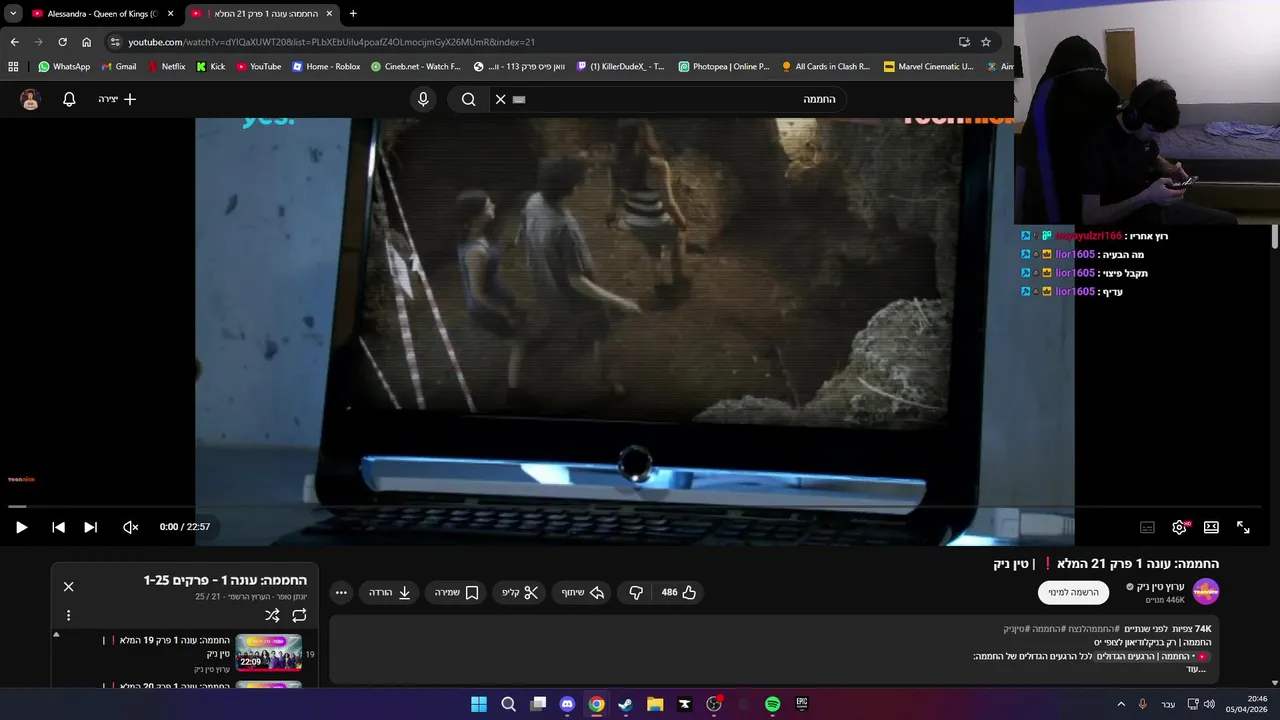The width and height of the screenshot is (1280, 720).
Task: Toggle playlist loop
Action: pyautogui.click(x=299, y=615)
